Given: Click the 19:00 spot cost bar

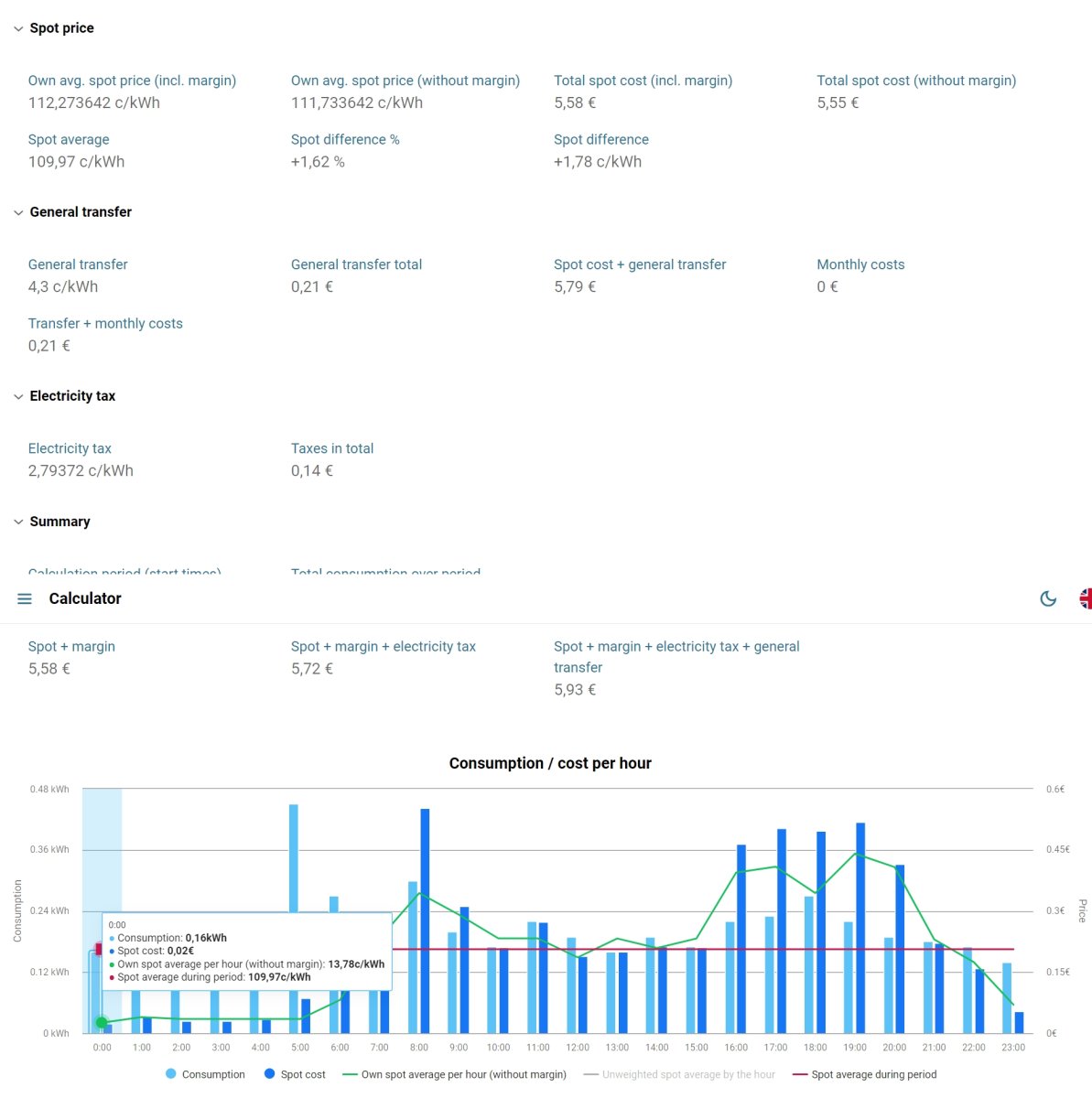Looking at the screenshot, I should coord(860,927).
